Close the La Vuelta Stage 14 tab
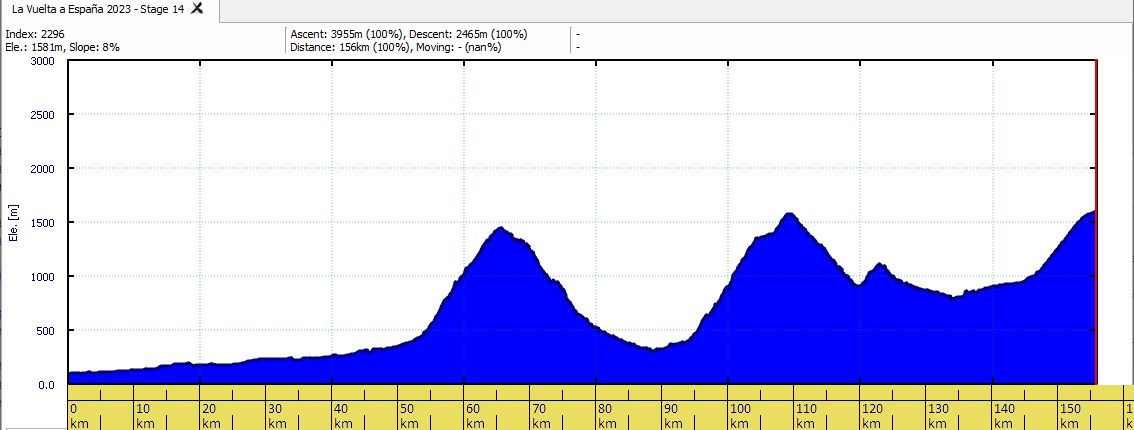This screenshot has height=430, width=1134. 197,9
